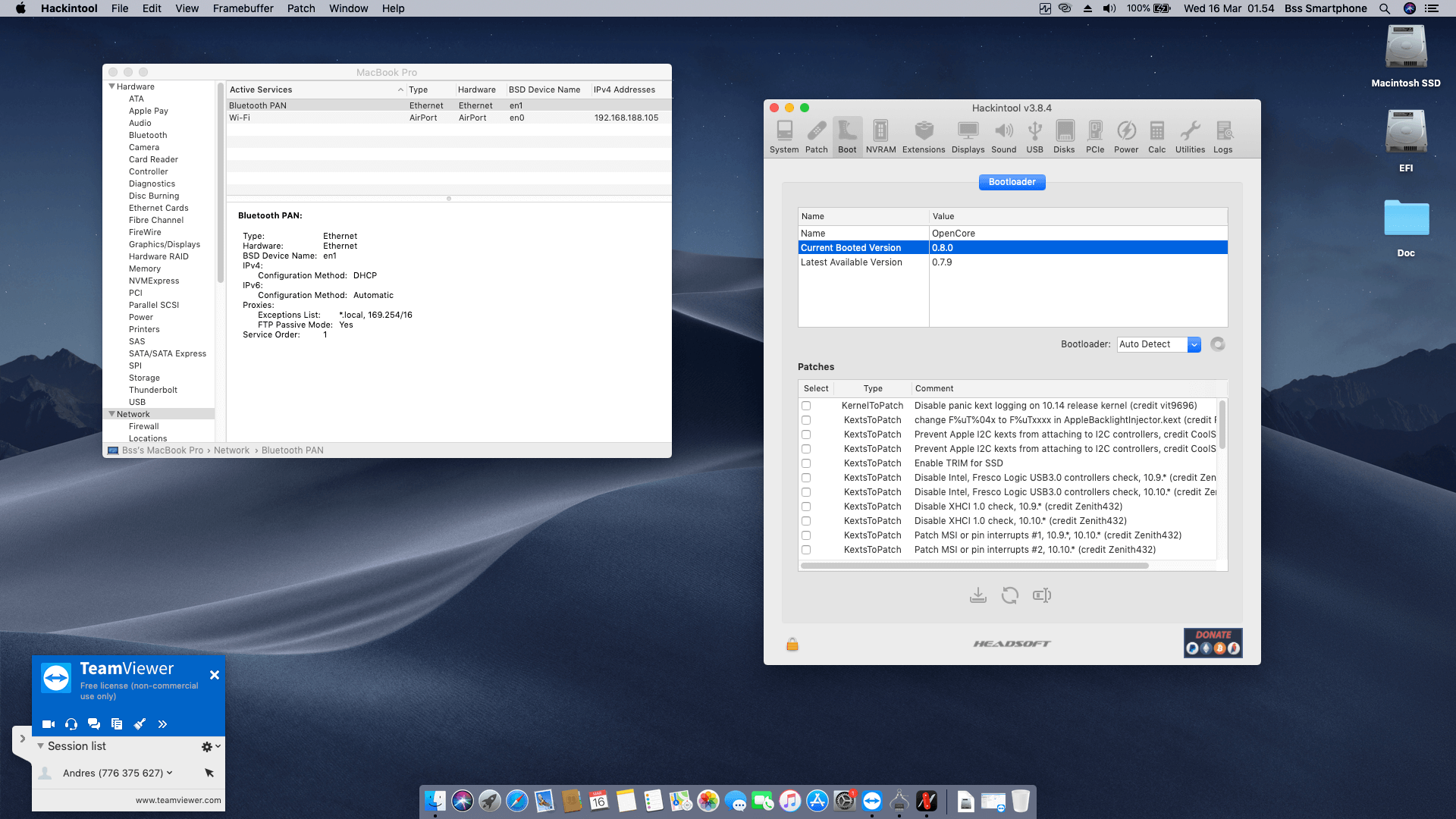Viewport: 1456px width, 819px height.
Task: Show the Disks section in Hackintool
Action: coord(1065,137)
